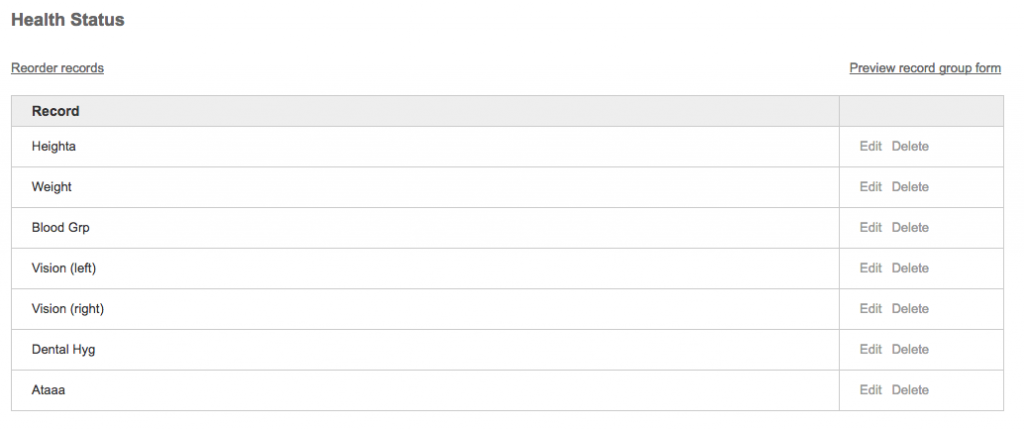Image resolution: width=1024 pixels, height=430 pixels.
Task: Edit the Ataaa record
Action: (870, 390)
